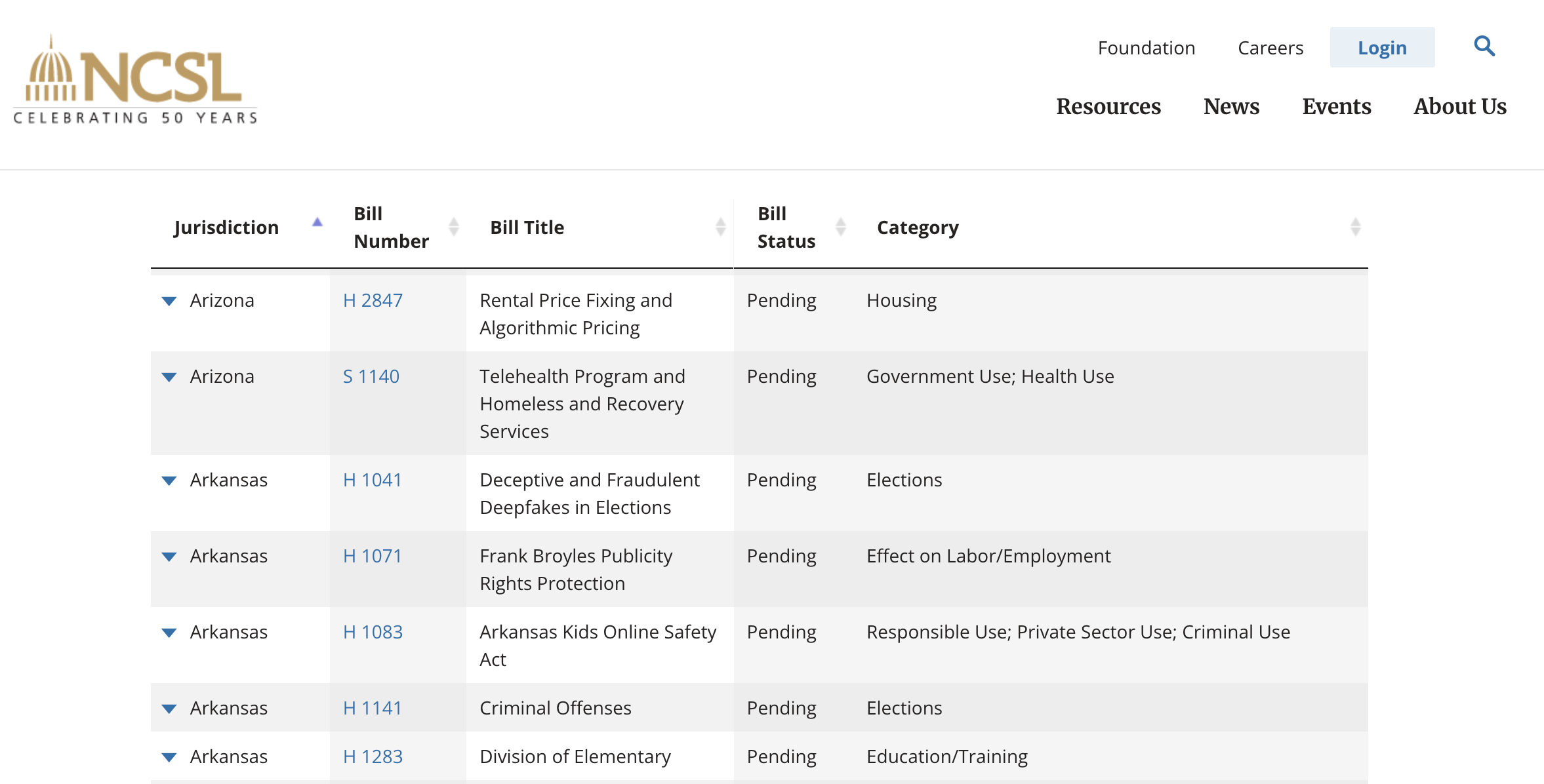Click 'Effect on Labor/Employment' category cell

988,556
